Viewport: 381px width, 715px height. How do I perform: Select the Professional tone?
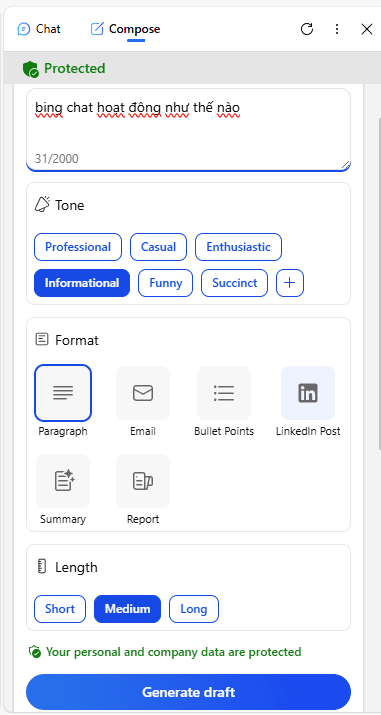[78, 247]
